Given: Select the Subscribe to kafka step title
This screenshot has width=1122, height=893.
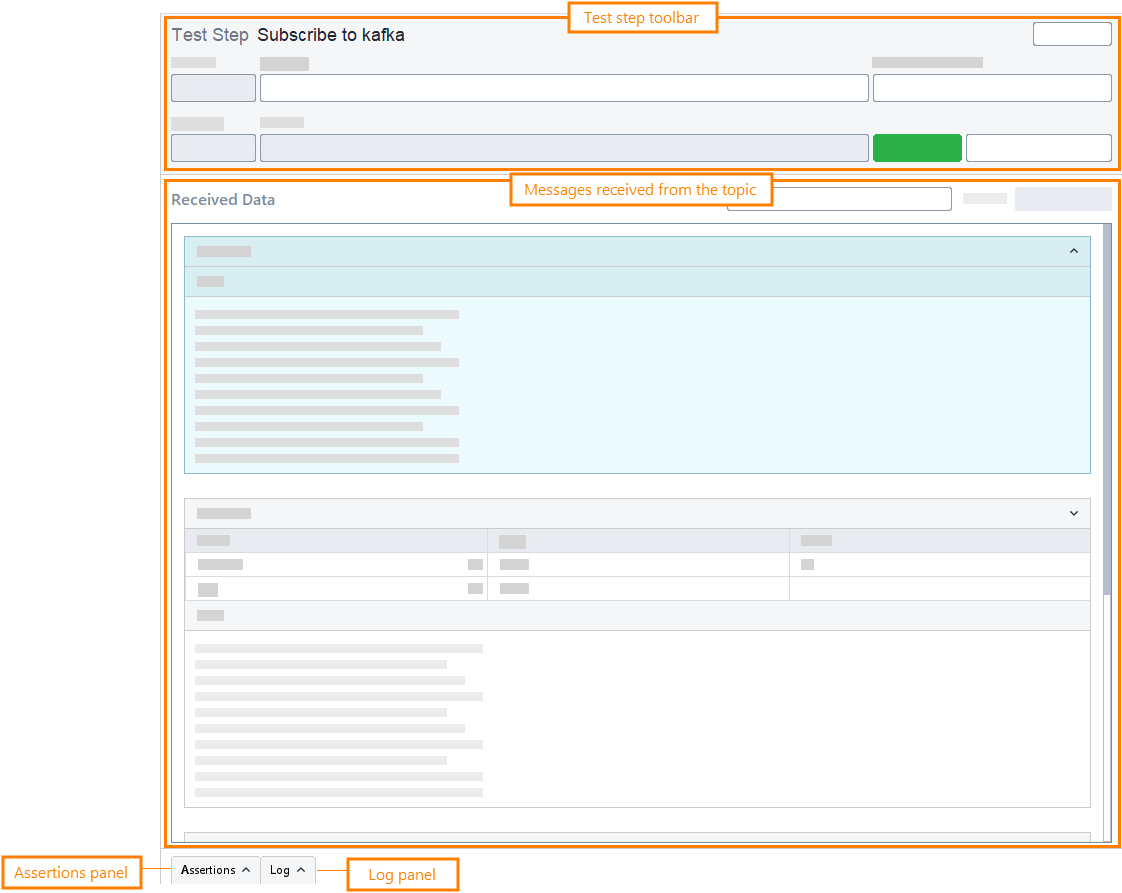Looking at the screenshot, I should pos(330,34).
